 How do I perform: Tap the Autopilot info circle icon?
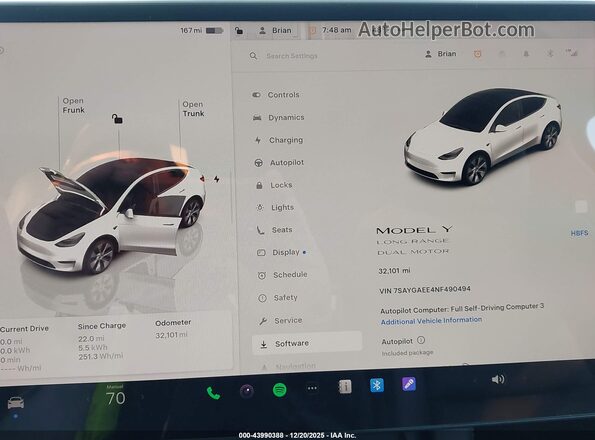click(421, 340)
